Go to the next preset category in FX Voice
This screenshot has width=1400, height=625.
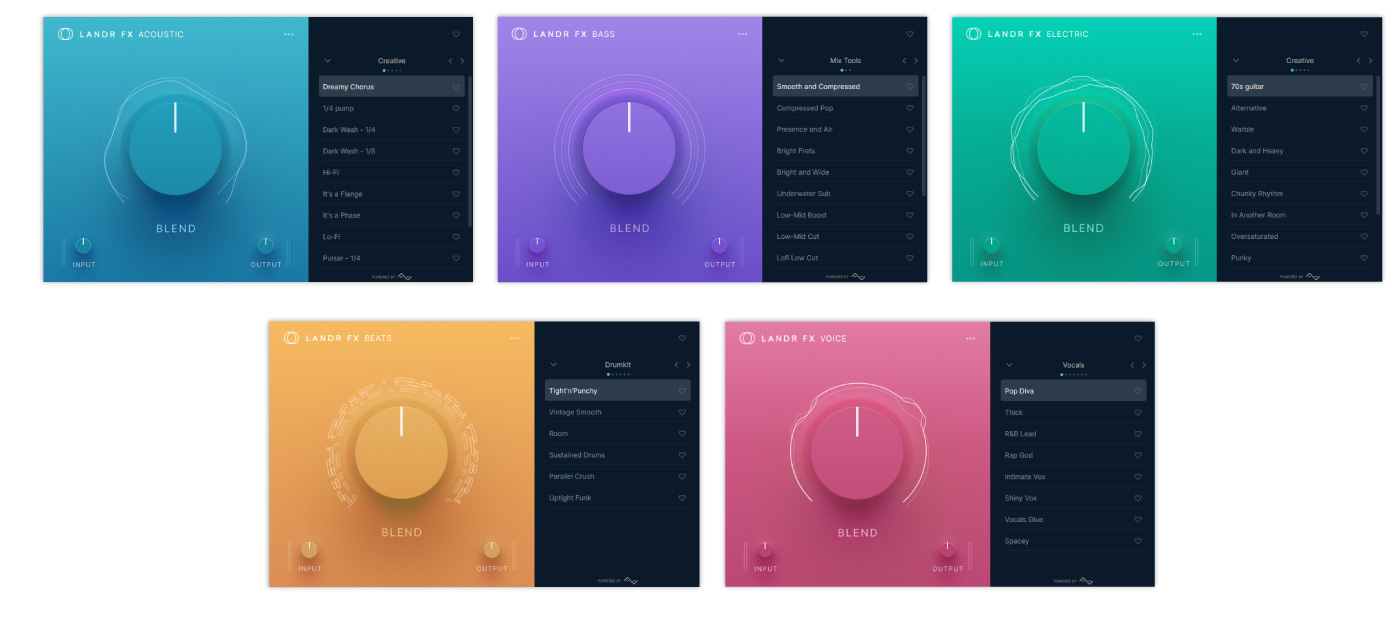(1144, 365)
